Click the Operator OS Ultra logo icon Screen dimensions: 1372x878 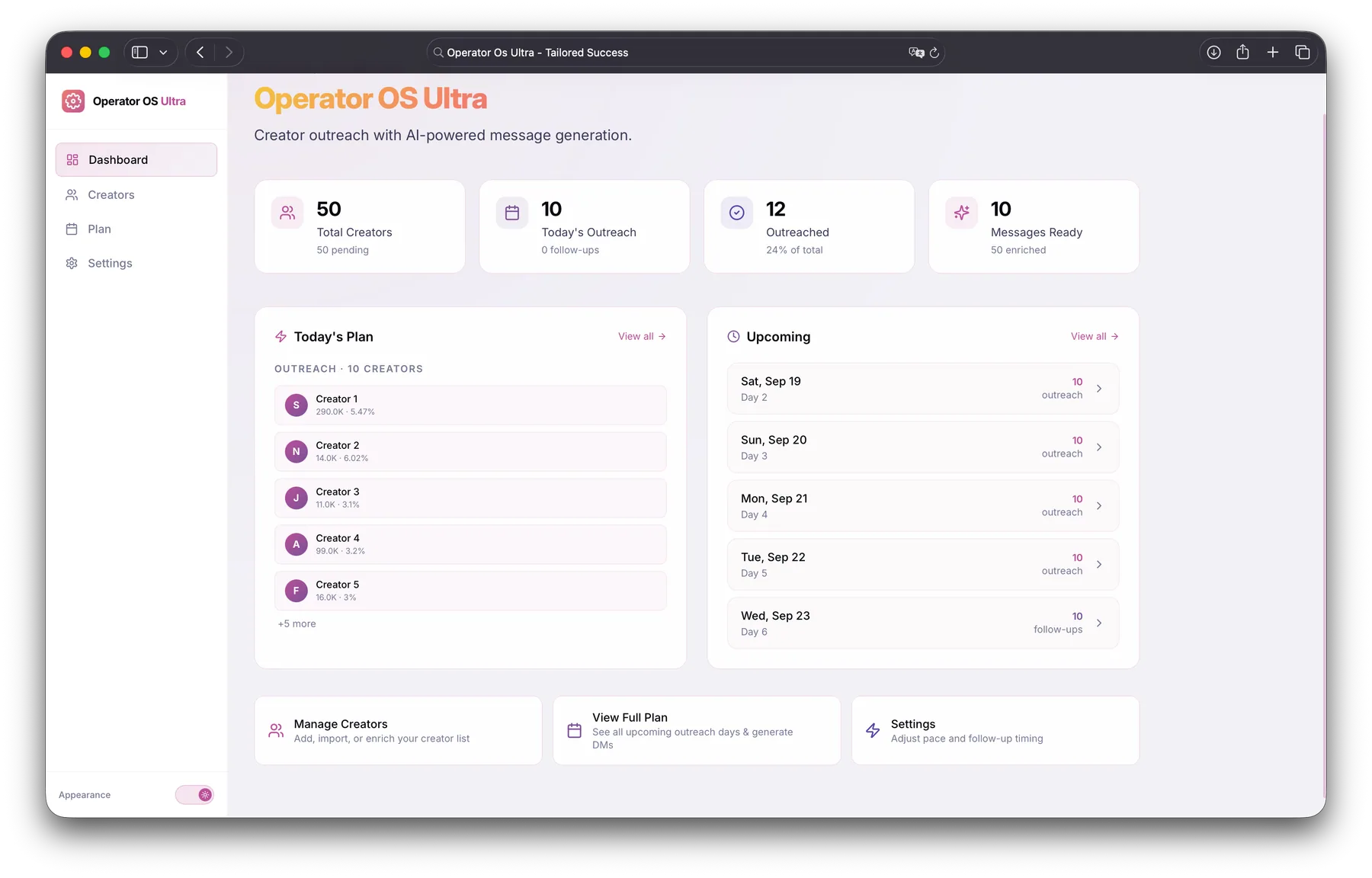click(x=73, y=101)
